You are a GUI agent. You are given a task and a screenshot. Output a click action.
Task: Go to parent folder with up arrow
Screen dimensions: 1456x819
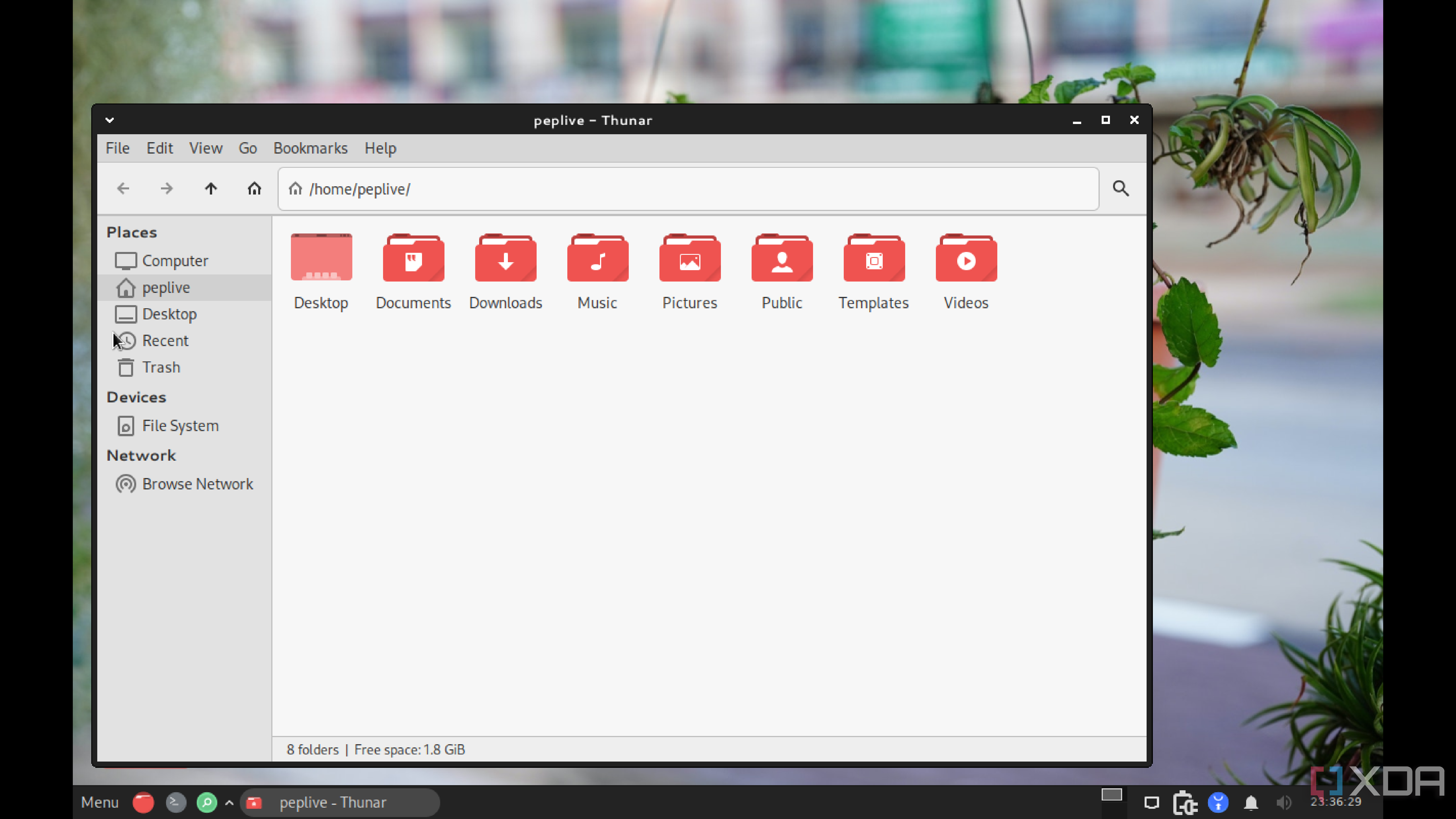(210, 188)
